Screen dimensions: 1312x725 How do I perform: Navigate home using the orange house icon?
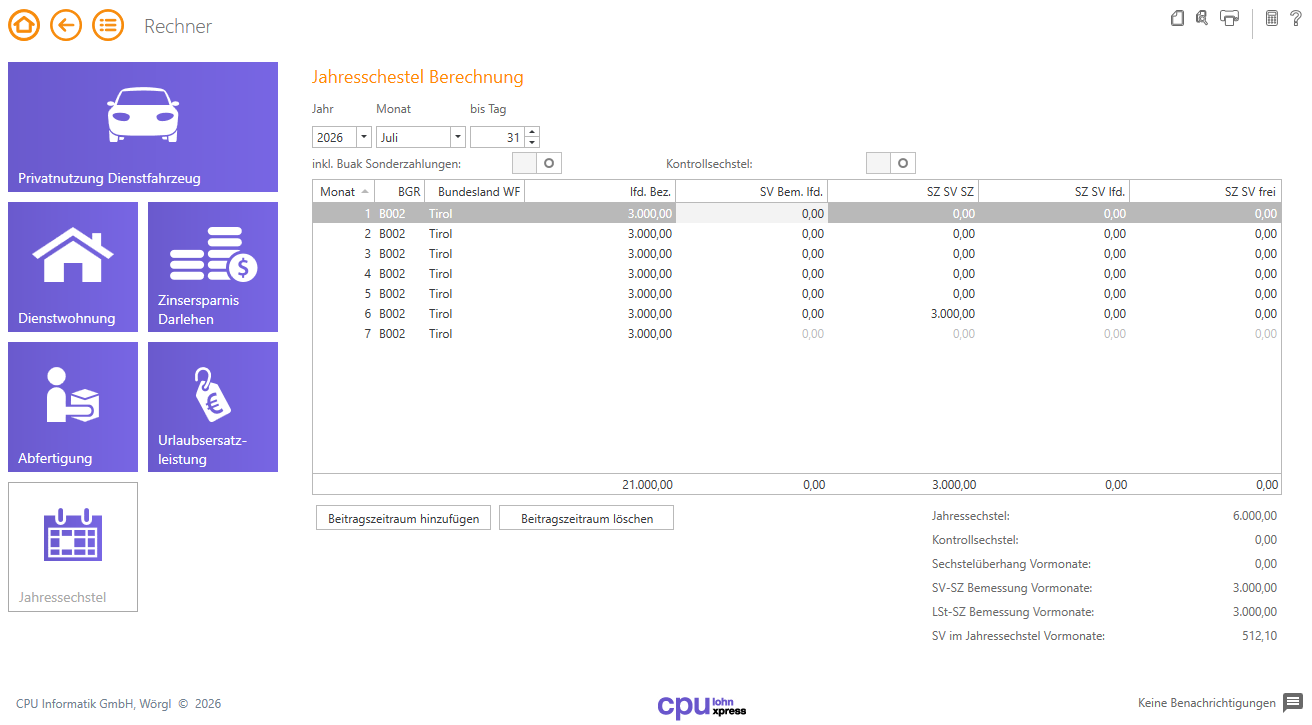(24, 25)
